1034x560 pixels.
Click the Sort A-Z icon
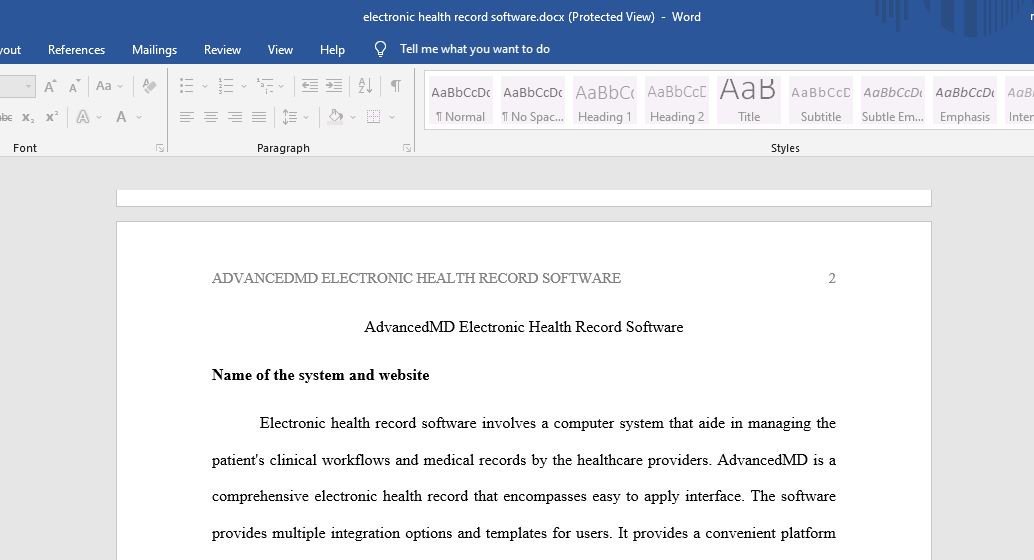(x=365, y=86)
